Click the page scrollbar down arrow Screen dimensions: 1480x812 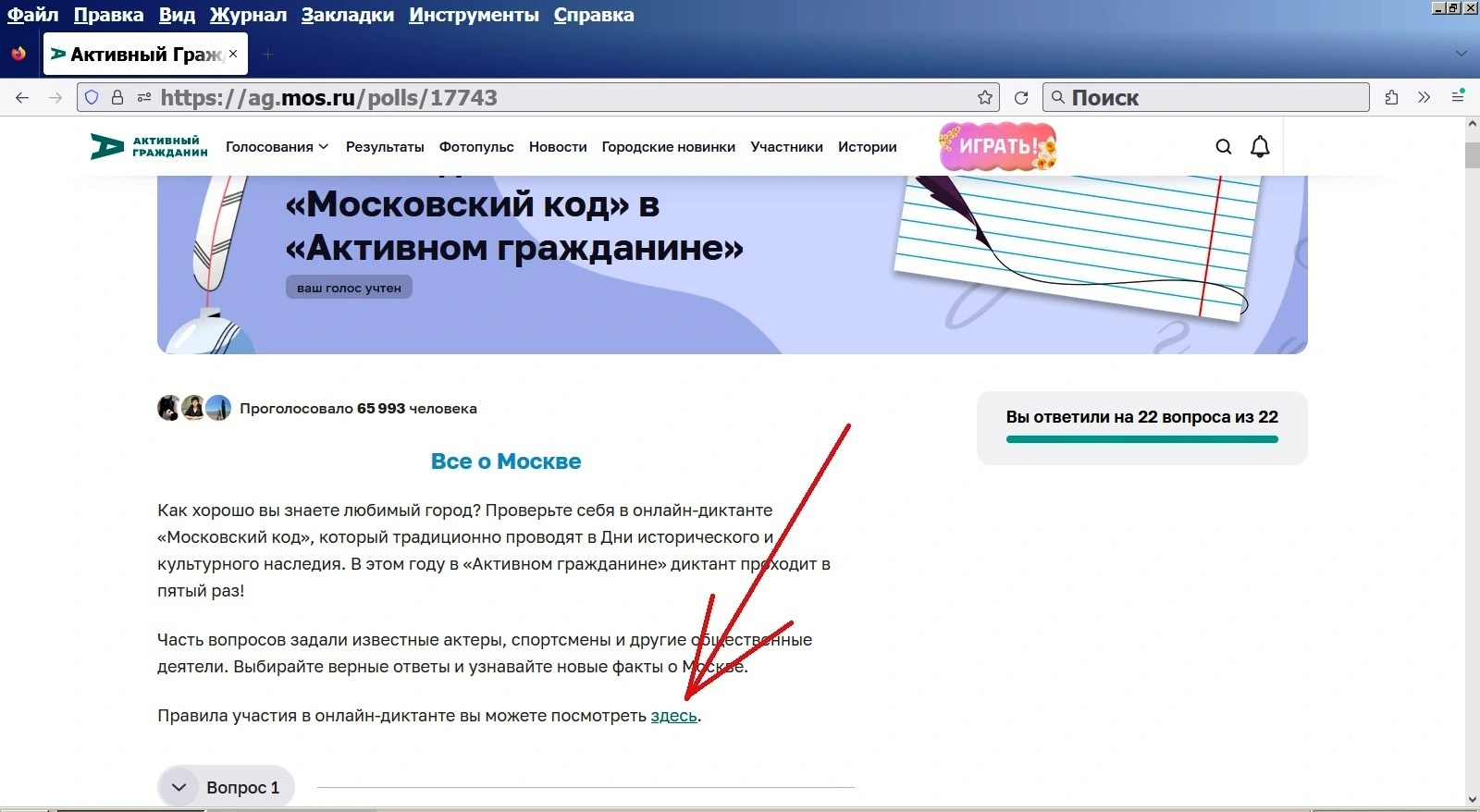click(1472, 799)
